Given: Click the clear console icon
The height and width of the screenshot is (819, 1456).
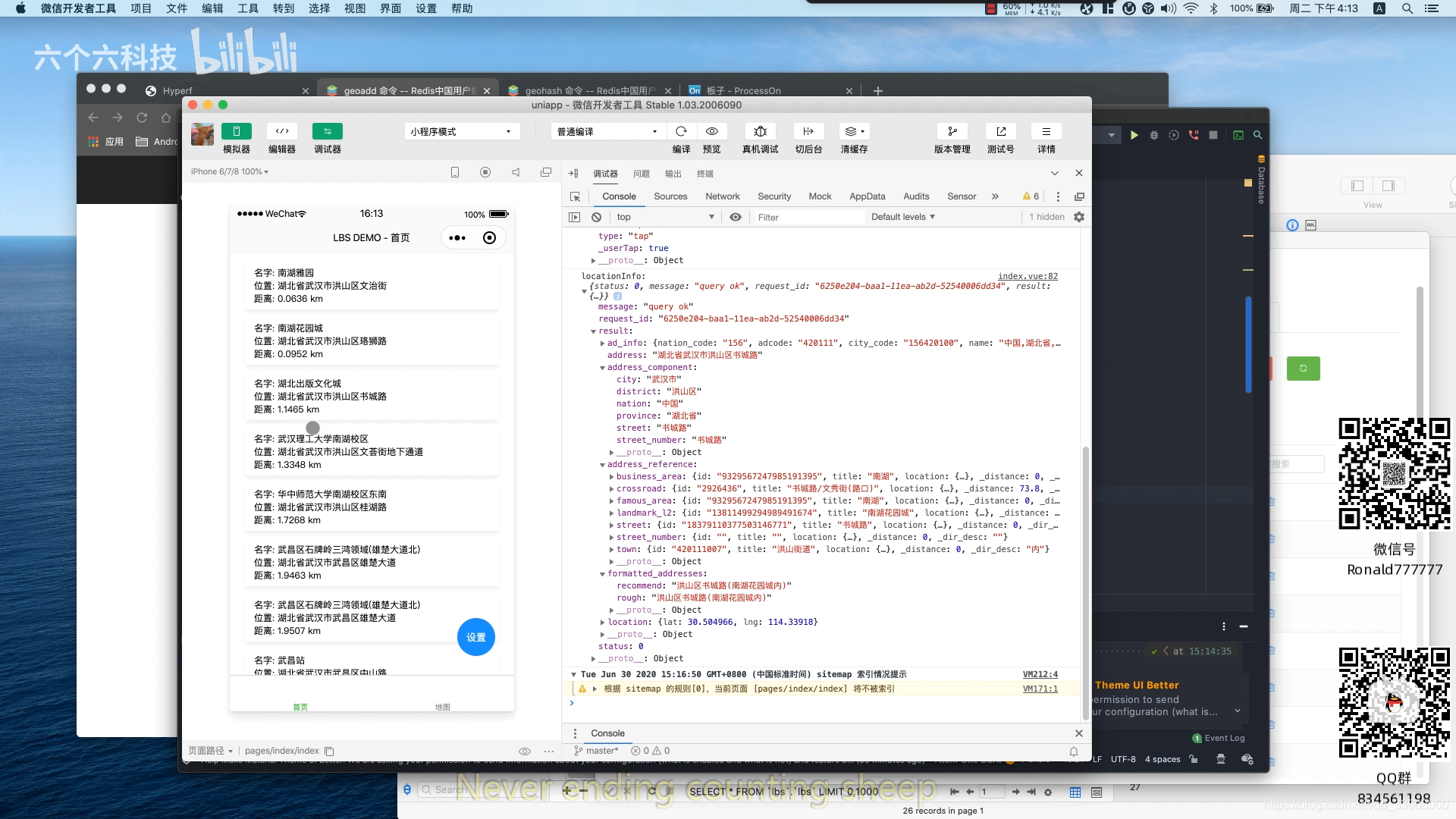Looking at the screenshot, I should pyautogui.click(x=597, y=217).
